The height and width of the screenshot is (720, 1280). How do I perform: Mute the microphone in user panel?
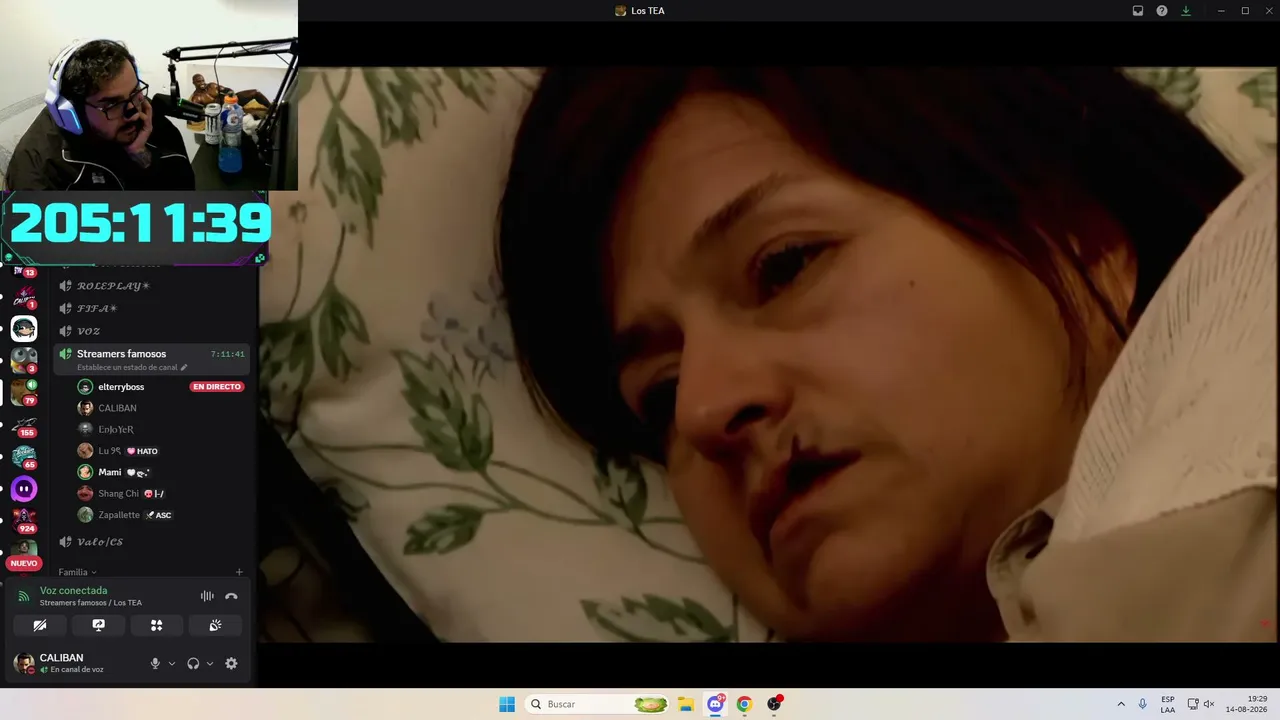pos(155,663)
